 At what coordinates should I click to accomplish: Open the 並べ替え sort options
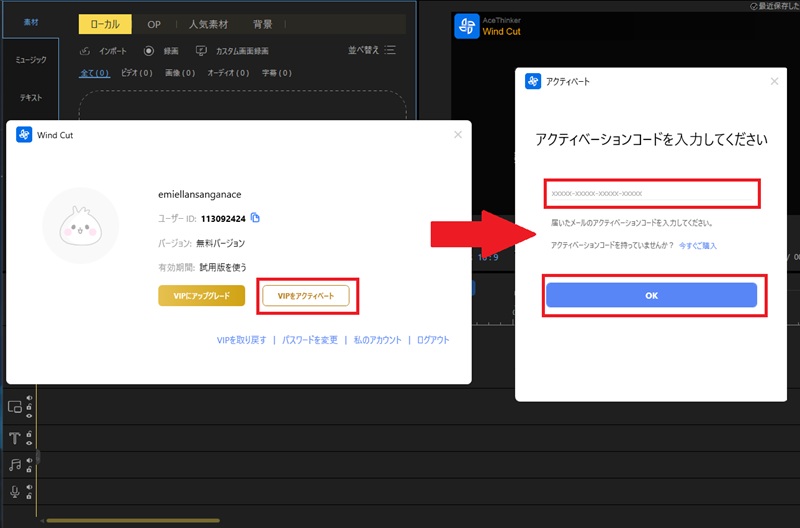(x=363, y=50)
